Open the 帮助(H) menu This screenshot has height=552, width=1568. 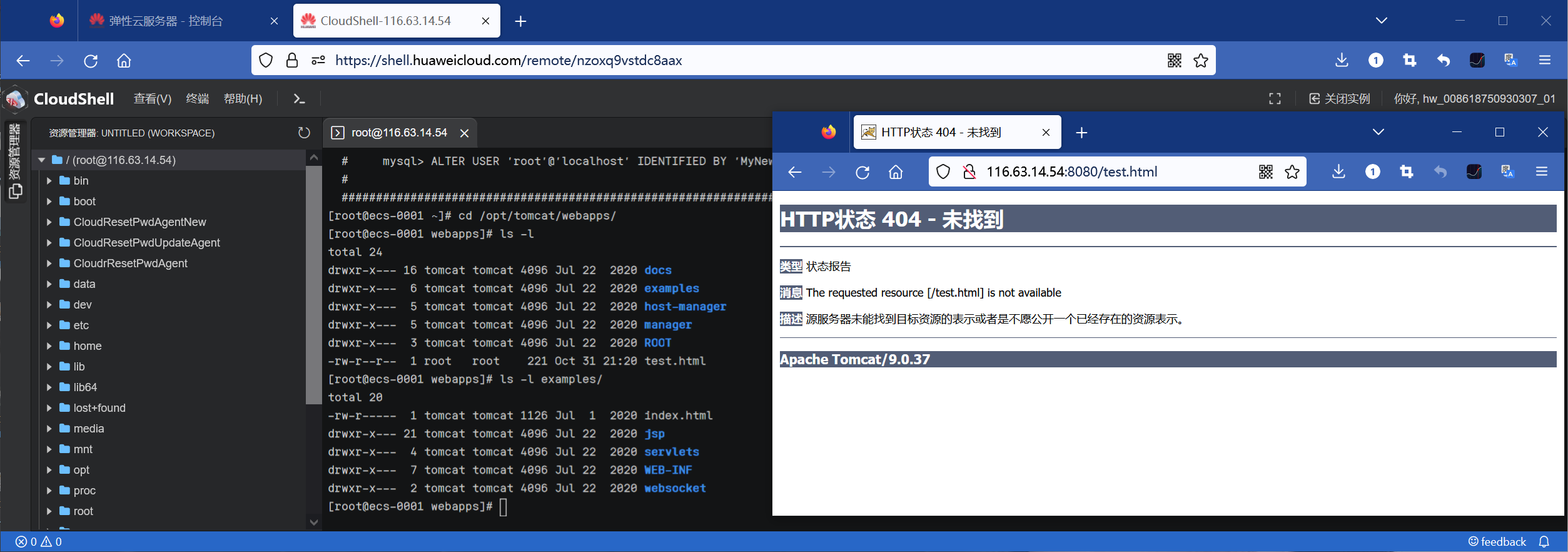click(x=243, y=99)
